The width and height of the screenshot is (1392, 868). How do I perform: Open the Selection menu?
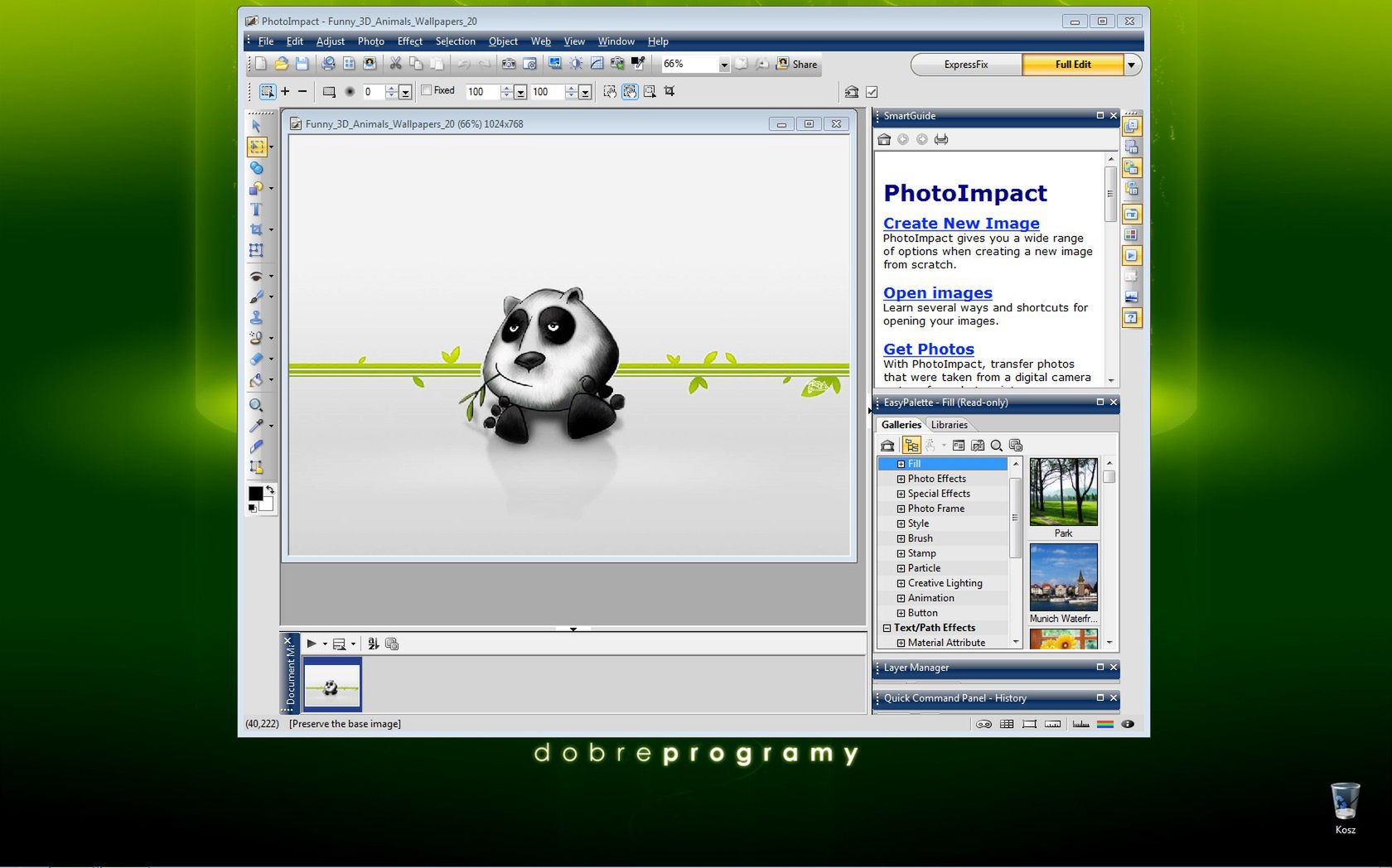click(x=455, y=41)
